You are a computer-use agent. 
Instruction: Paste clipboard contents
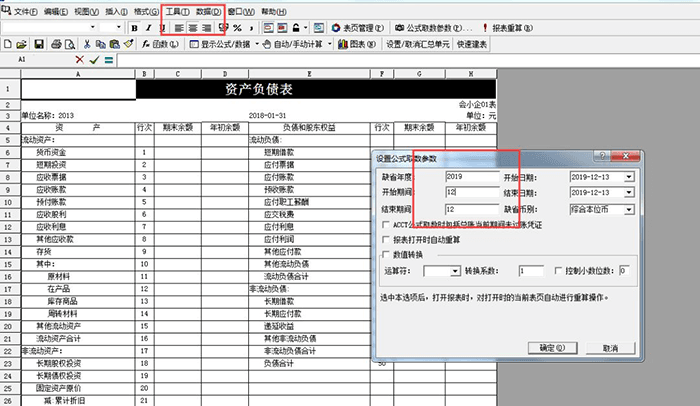(x=115, y=44)
